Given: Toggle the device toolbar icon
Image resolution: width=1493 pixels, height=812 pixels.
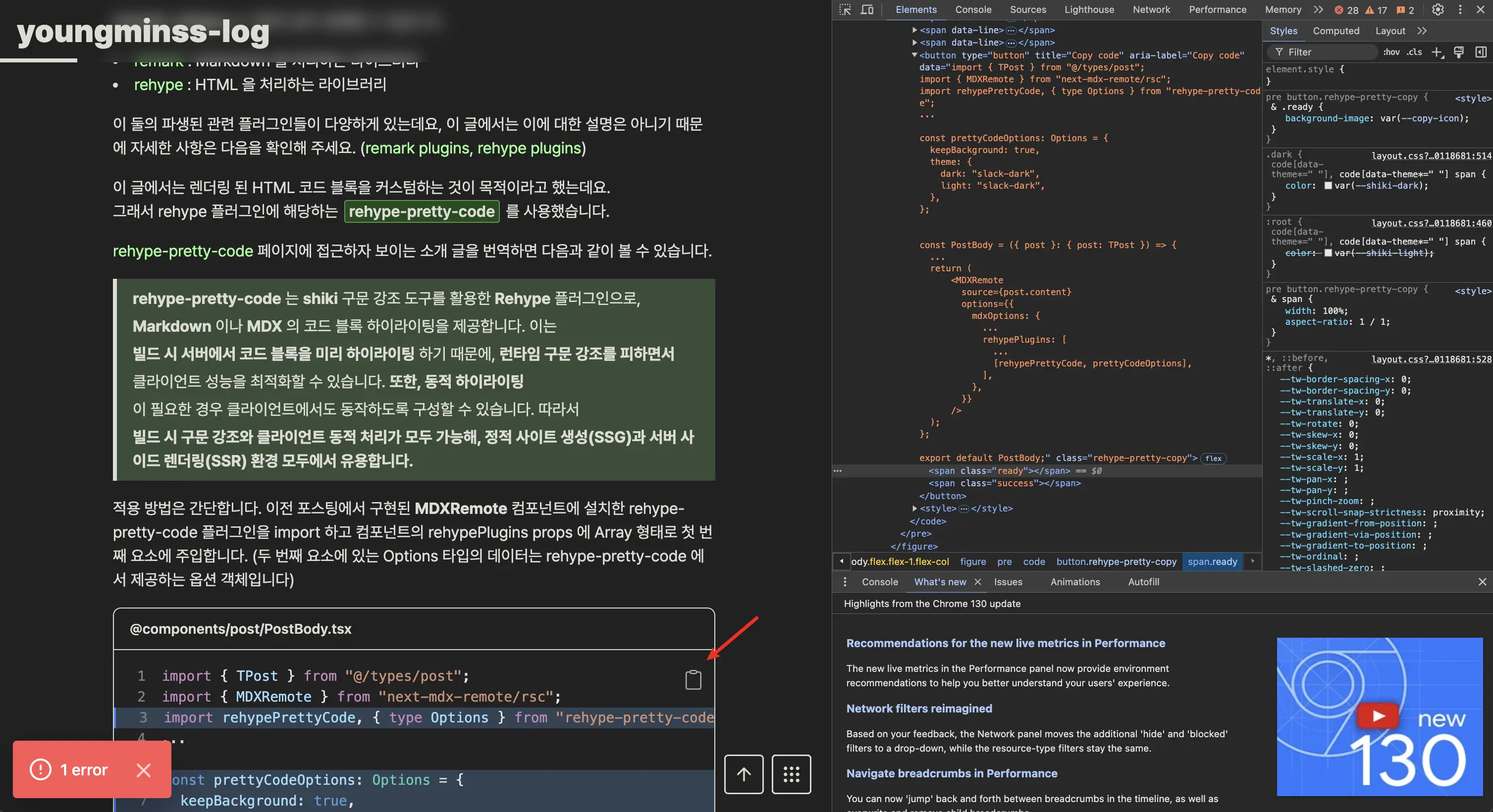Looking at the screenshot, I should (867, 10).
